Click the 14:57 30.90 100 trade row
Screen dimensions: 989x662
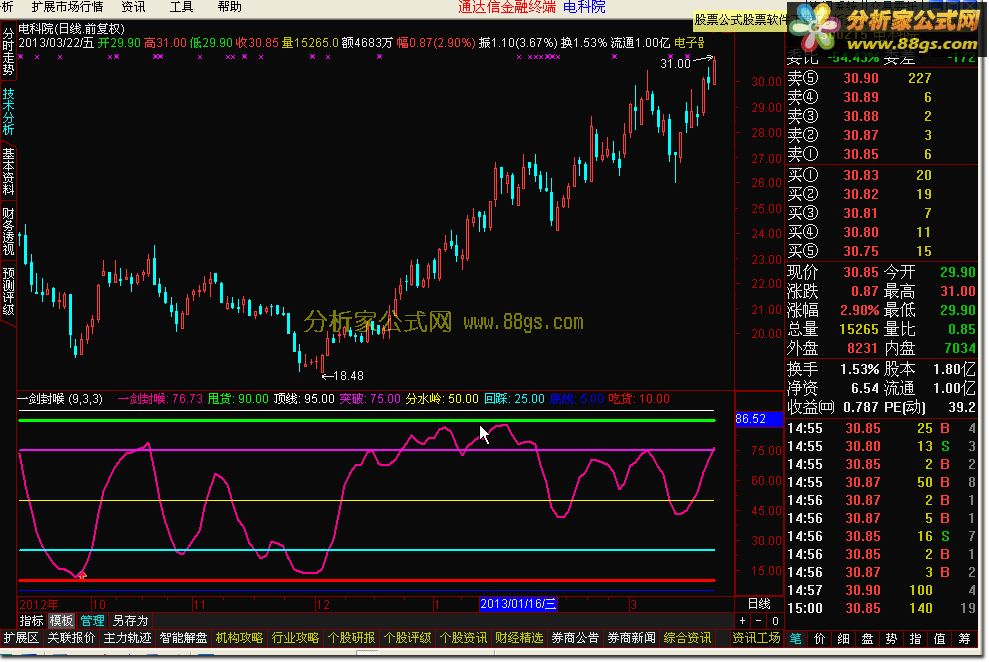[x=881, y=590]
